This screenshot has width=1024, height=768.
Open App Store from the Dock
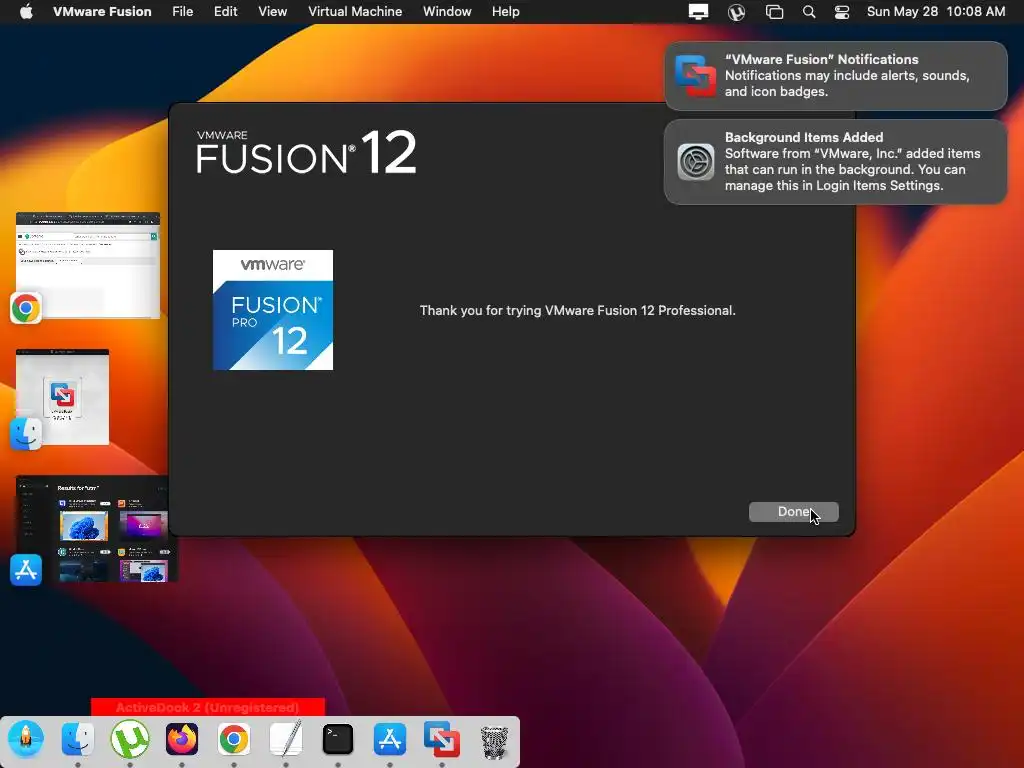click(x=390, y=739)
